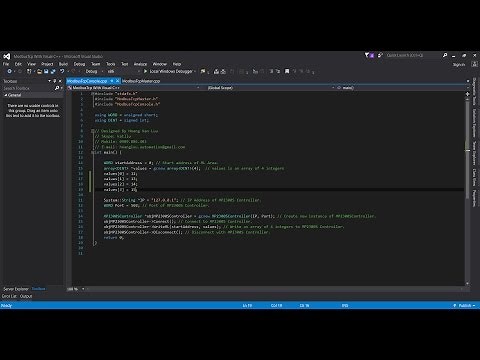
Task: Collapse the #include block outline toggle
Action: [x=93, y=94]
